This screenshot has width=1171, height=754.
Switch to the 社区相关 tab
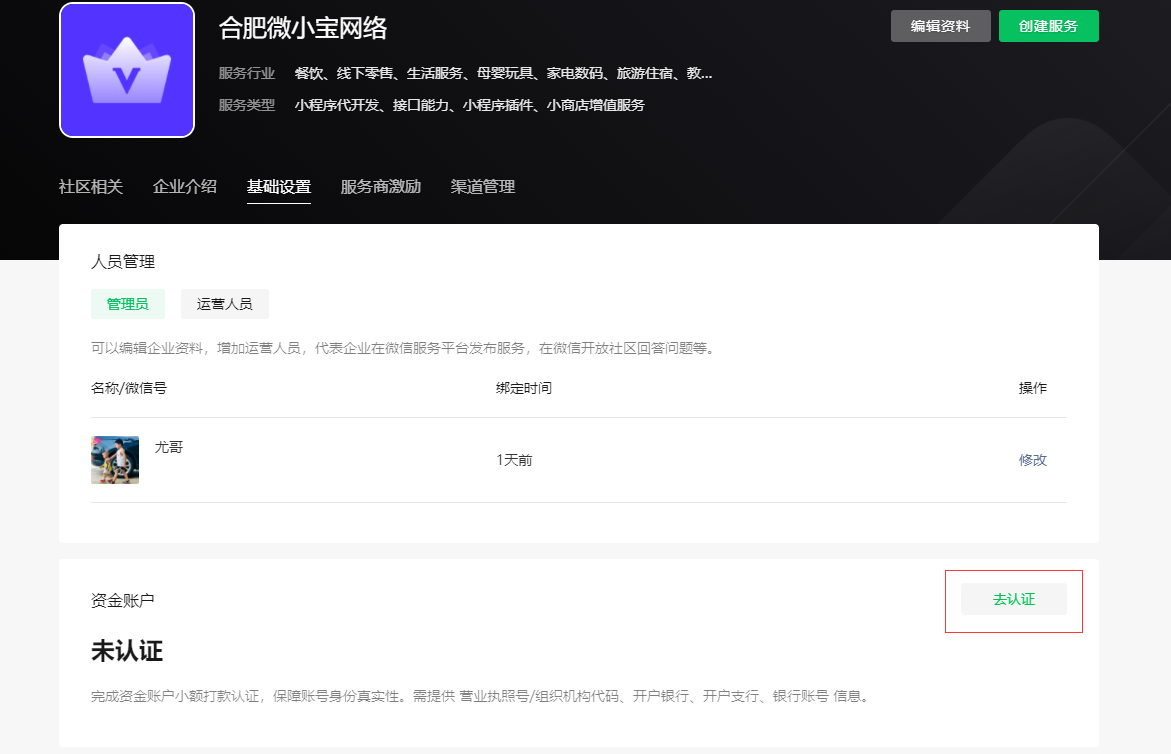(x=90, y=187)
